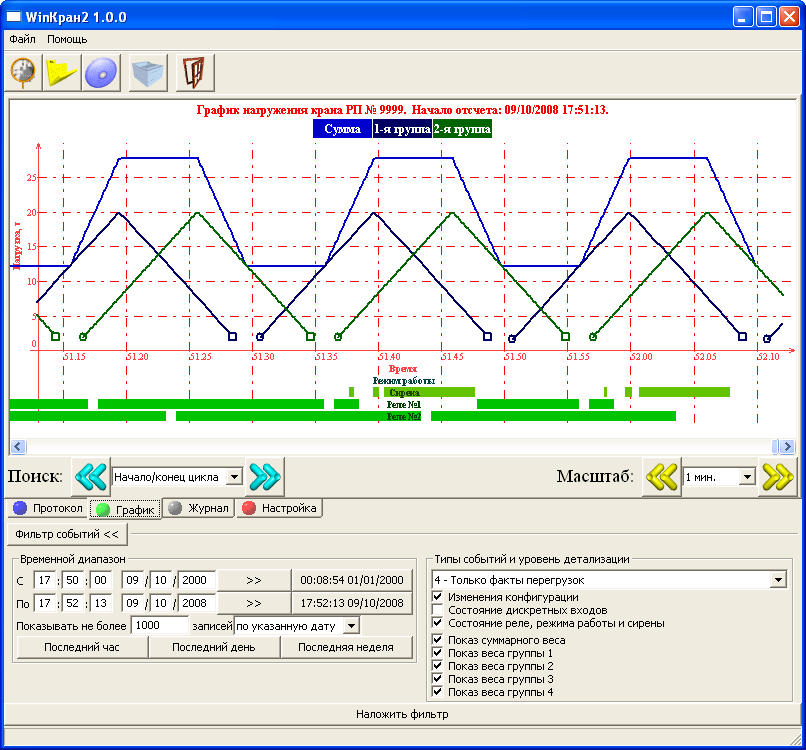Open the 1 мин. scale dropdown
806x750 pixels.
[x=747, y=477]
